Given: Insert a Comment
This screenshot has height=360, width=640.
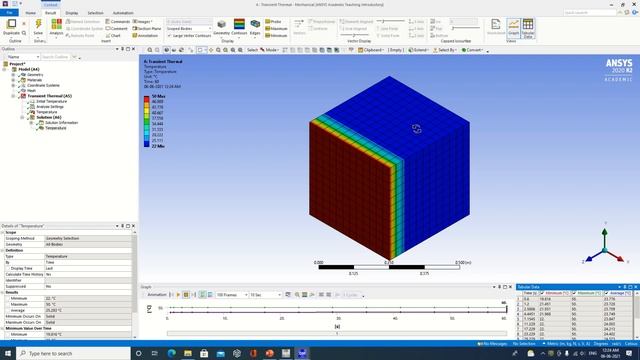Looking at the screenshot, I should [116, 29].
